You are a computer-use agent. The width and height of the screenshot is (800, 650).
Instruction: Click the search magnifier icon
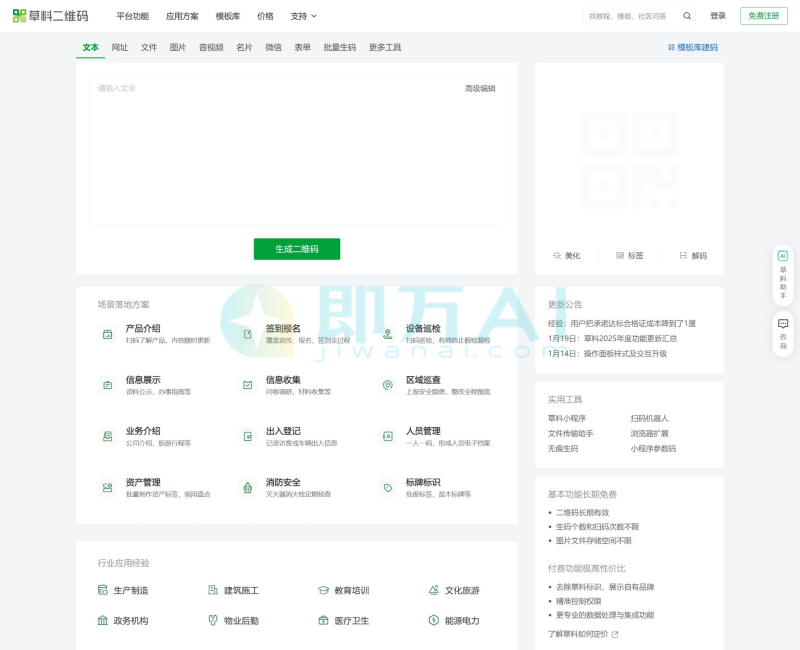click(687, 16)
